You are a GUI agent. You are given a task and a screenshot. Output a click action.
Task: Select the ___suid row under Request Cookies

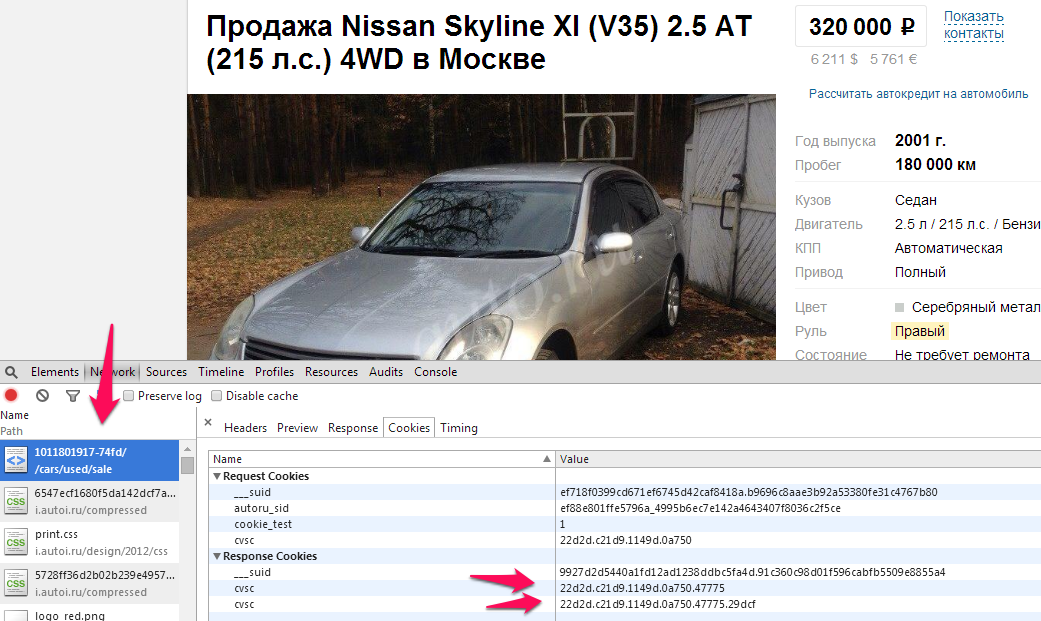point(625,492)
